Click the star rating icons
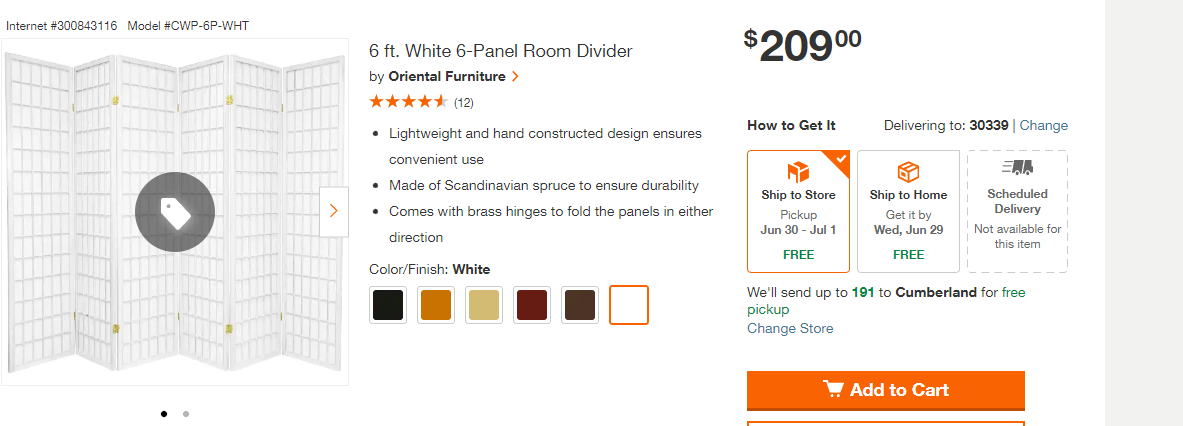This screenshot has height=426, width=1183. point(409,101)
